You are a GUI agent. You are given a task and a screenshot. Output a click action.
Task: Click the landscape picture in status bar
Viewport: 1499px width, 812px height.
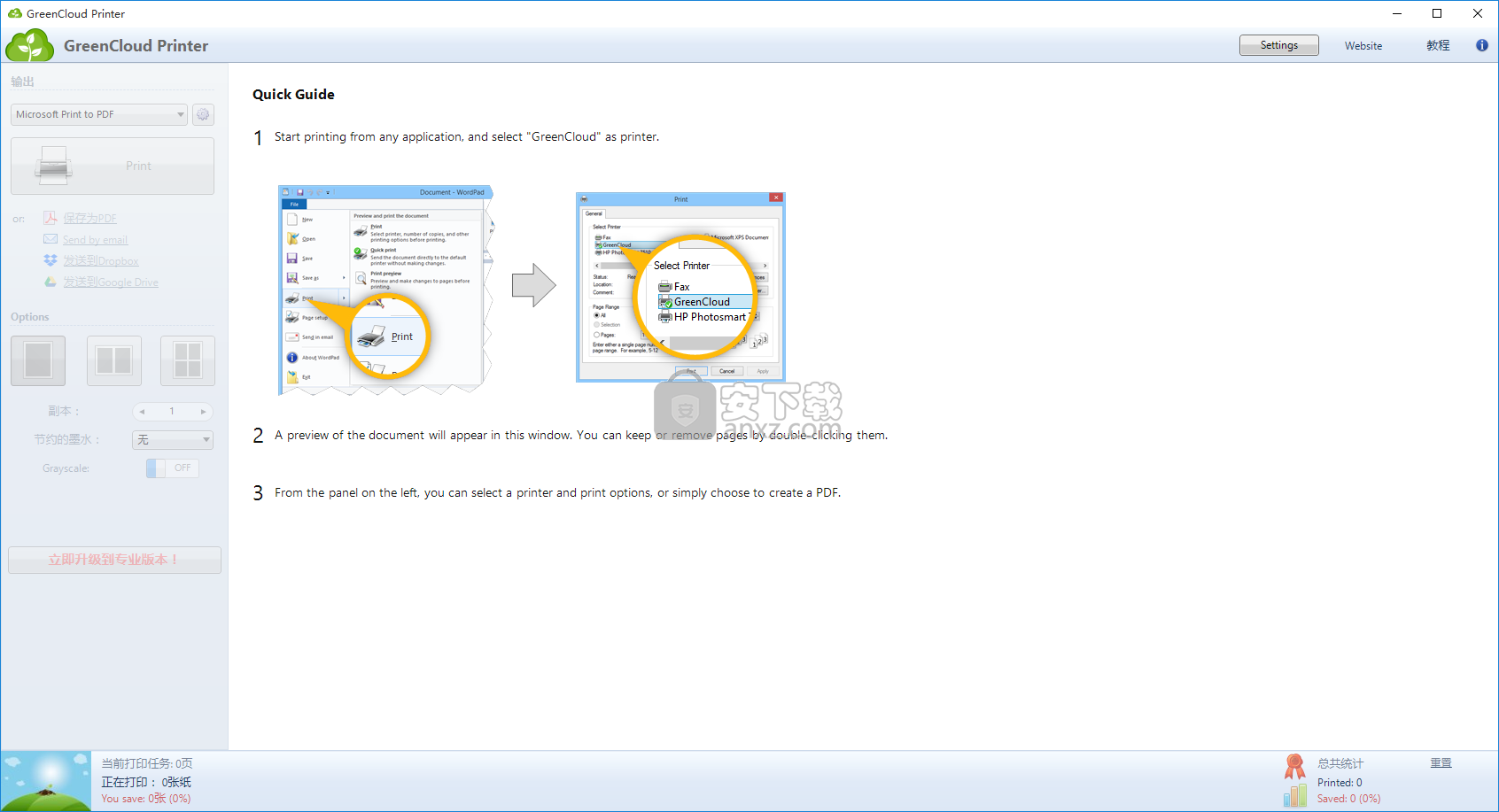(46, 781)
